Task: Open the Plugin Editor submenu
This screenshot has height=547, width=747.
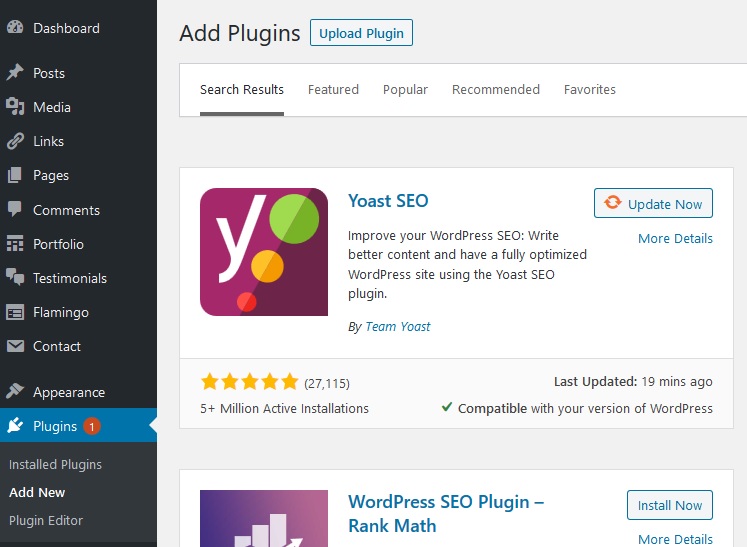Action: pos(46,520)
